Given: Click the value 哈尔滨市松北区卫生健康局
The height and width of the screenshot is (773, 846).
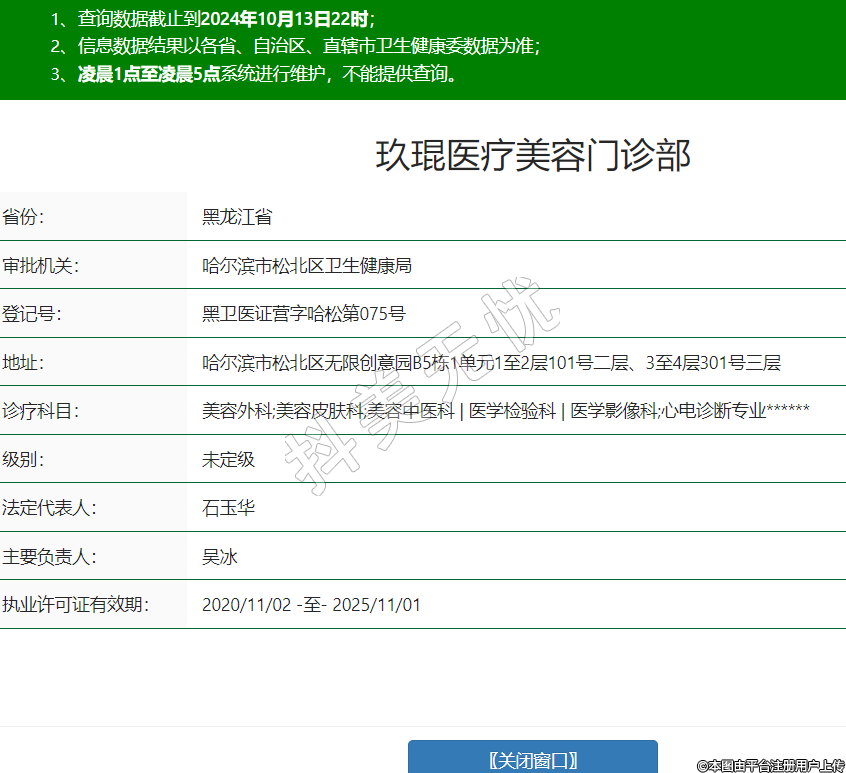Looking at the screenshot, I should 307,266.
